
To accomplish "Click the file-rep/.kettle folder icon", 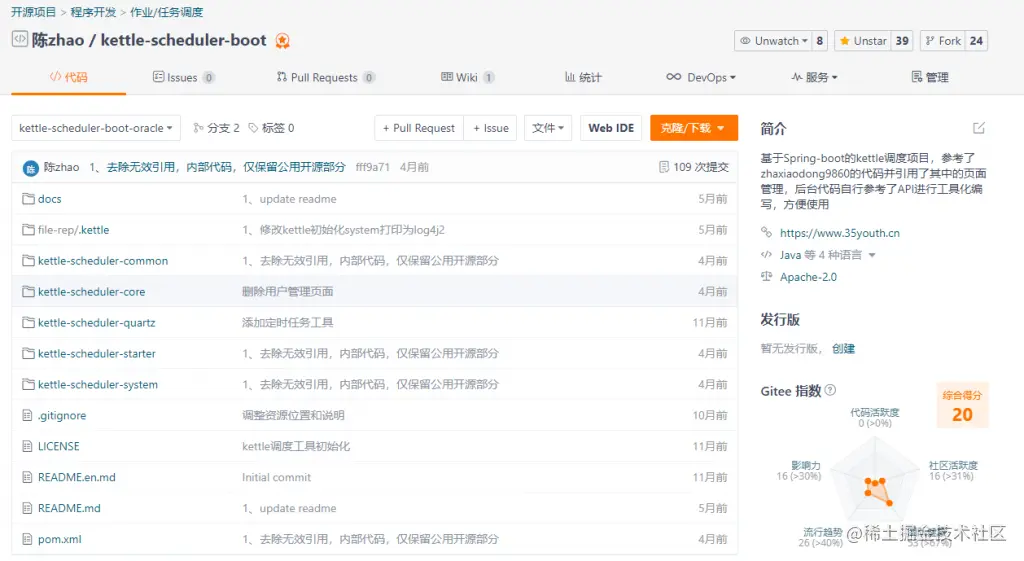I will click(28, 230).
